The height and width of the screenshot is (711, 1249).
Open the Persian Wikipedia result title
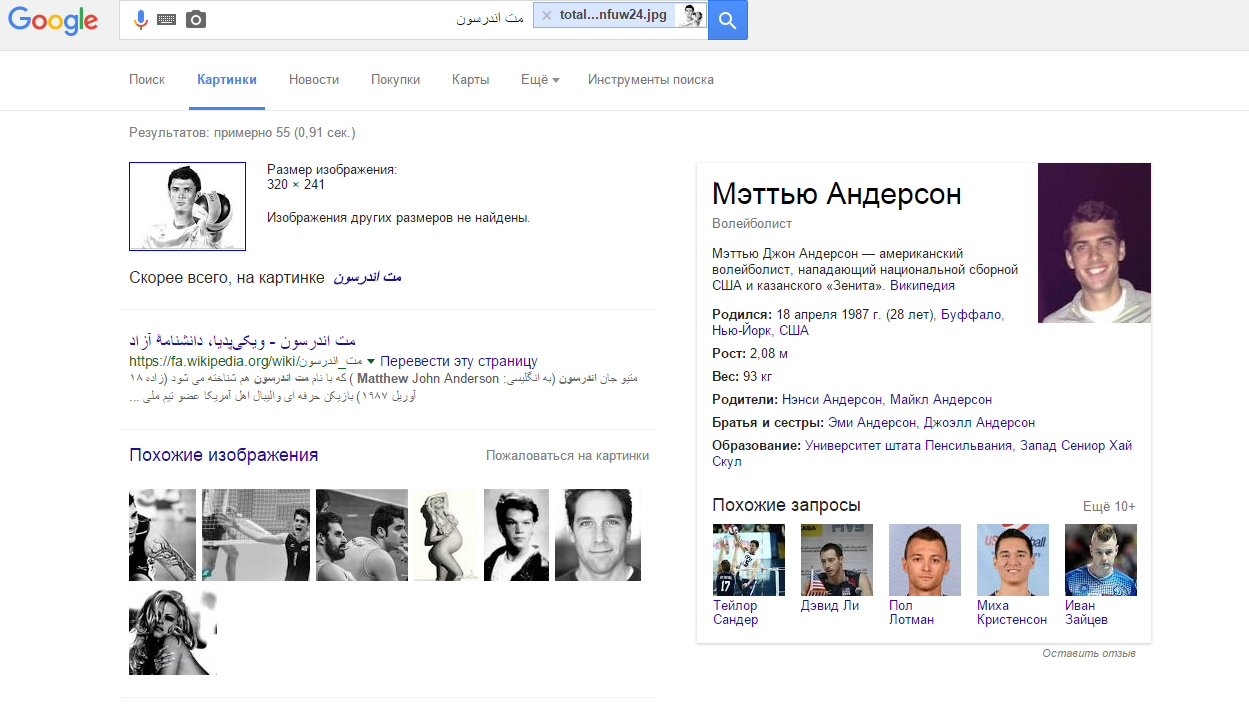click(243, 340)
